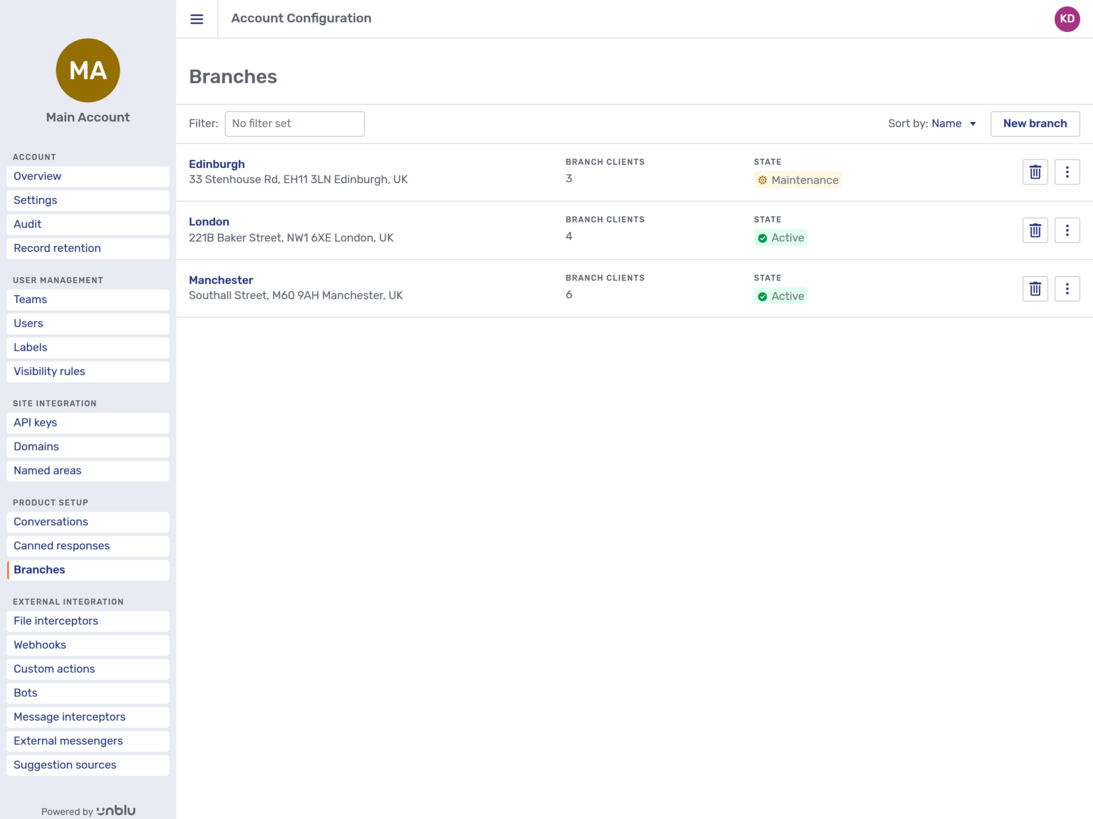Open the Edinburgh branch link
Image resolution: width=1093 pixels, height=819 pixels.
click(x=217, y=164)
